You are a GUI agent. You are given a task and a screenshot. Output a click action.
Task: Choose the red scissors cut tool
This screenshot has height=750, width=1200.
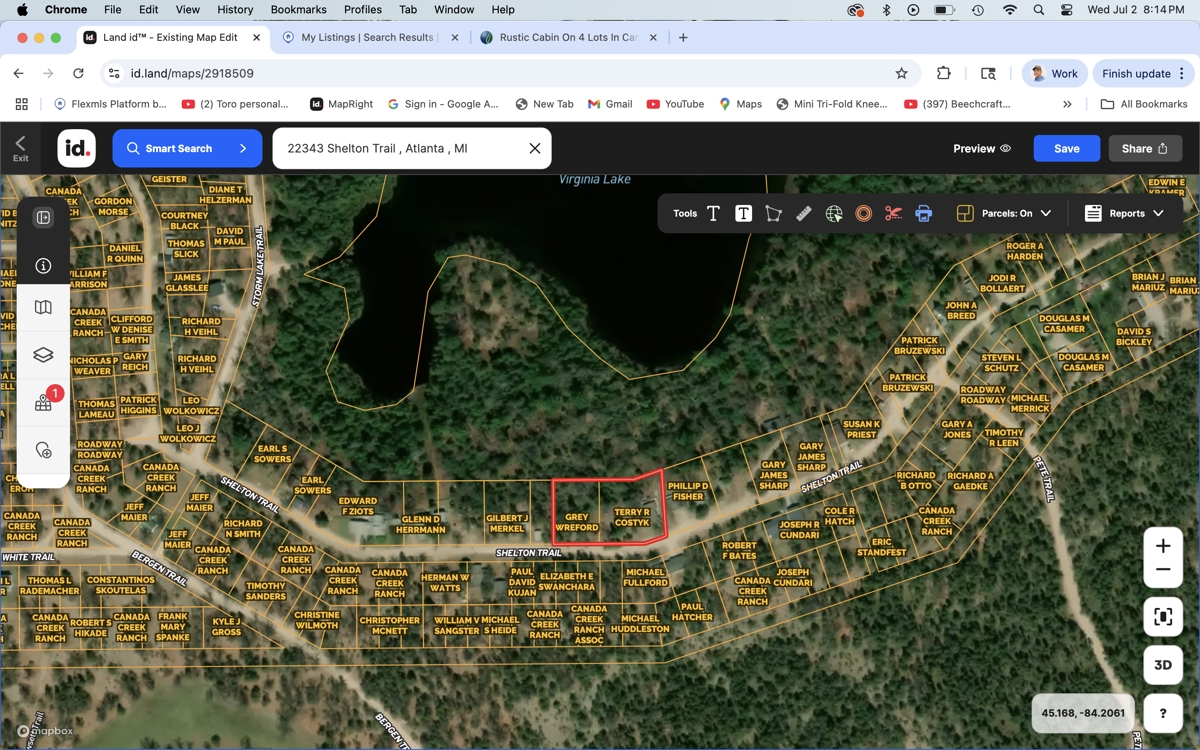pos(893,213)
